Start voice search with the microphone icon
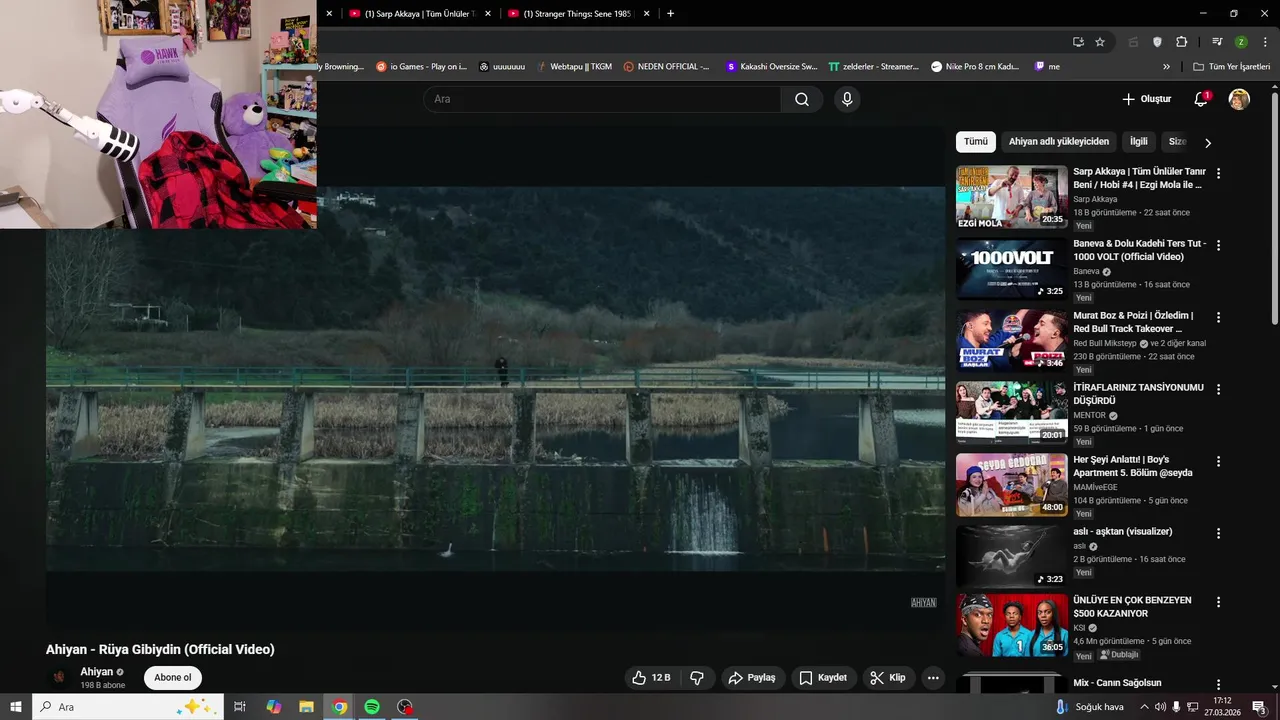 point(847,99)
